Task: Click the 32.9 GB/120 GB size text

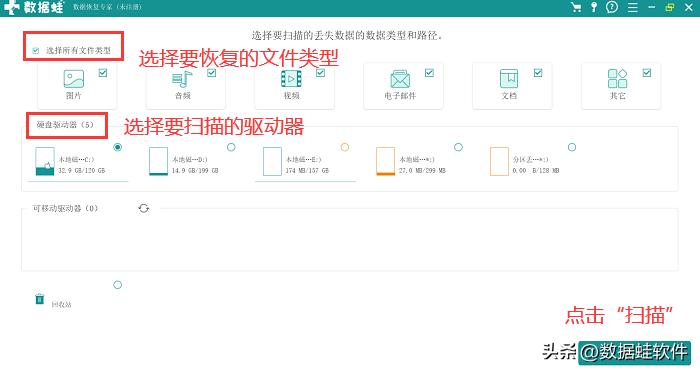Action: [x=82, y=171]
